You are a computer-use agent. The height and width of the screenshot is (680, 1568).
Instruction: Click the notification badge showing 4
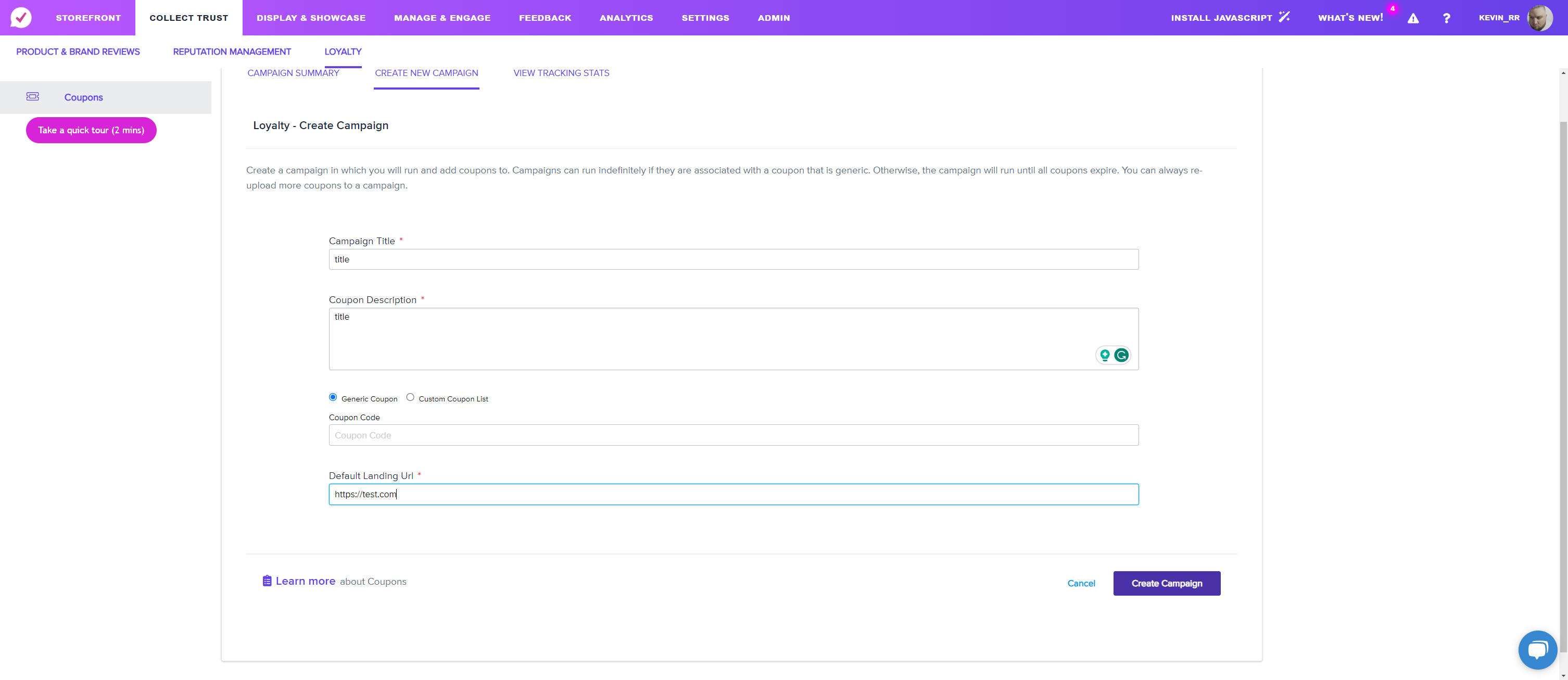1392,9
